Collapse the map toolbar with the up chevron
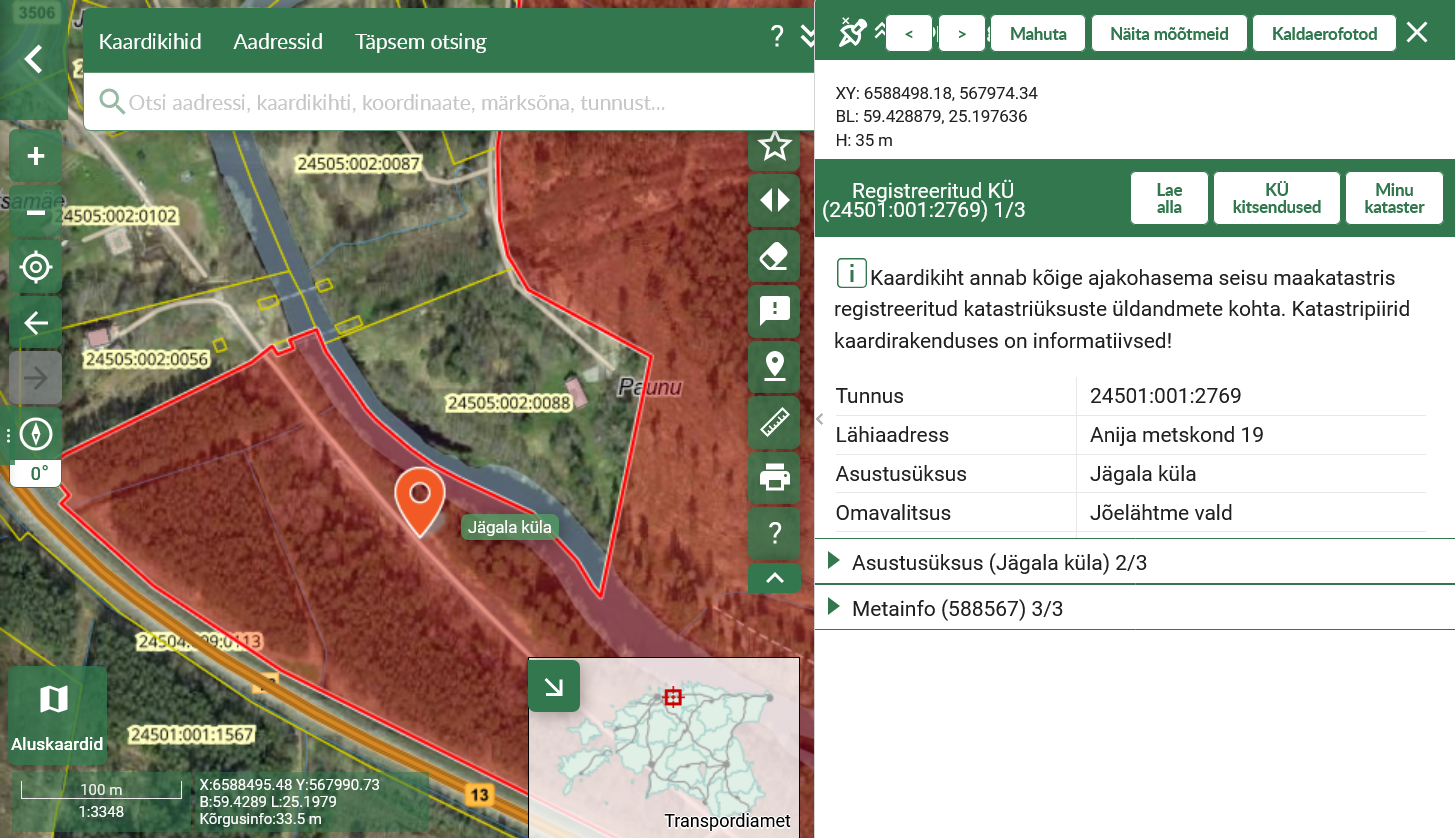Image resolution: width=1455 pixels, height=838 pixels. point(774,578)
